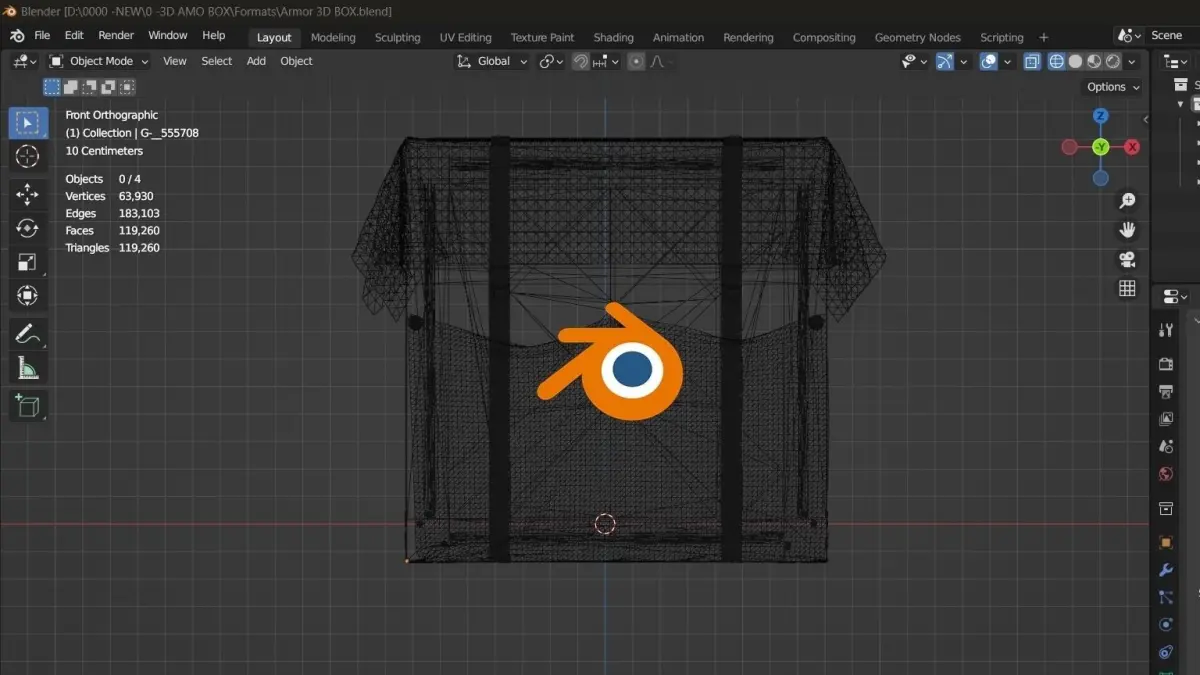
Task: Open the object visibility selectability dropdown
Action: pyautogui.click(x=914, y=61)
